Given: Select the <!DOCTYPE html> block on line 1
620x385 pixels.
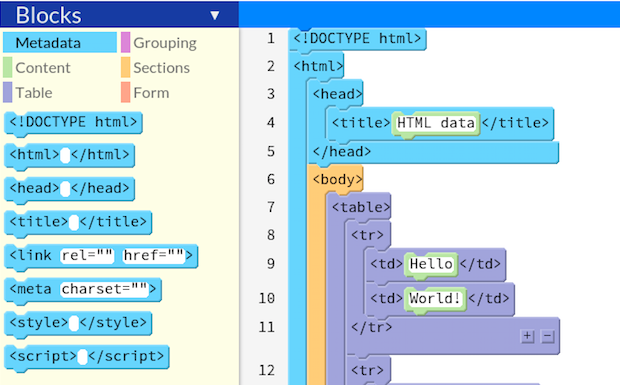Looking at the screenshot, I should pyautogui.click(x=357, y=39).
